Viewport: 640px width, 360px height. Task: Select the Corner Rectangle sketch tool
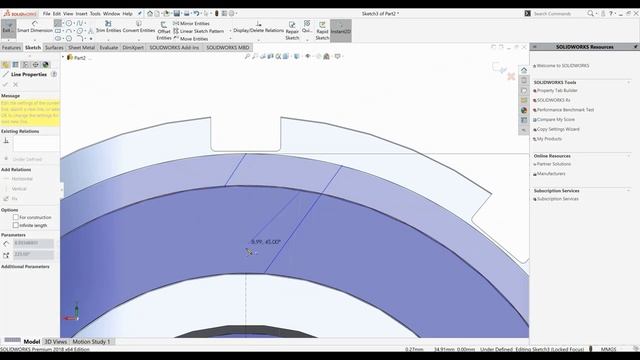[58, 31]
